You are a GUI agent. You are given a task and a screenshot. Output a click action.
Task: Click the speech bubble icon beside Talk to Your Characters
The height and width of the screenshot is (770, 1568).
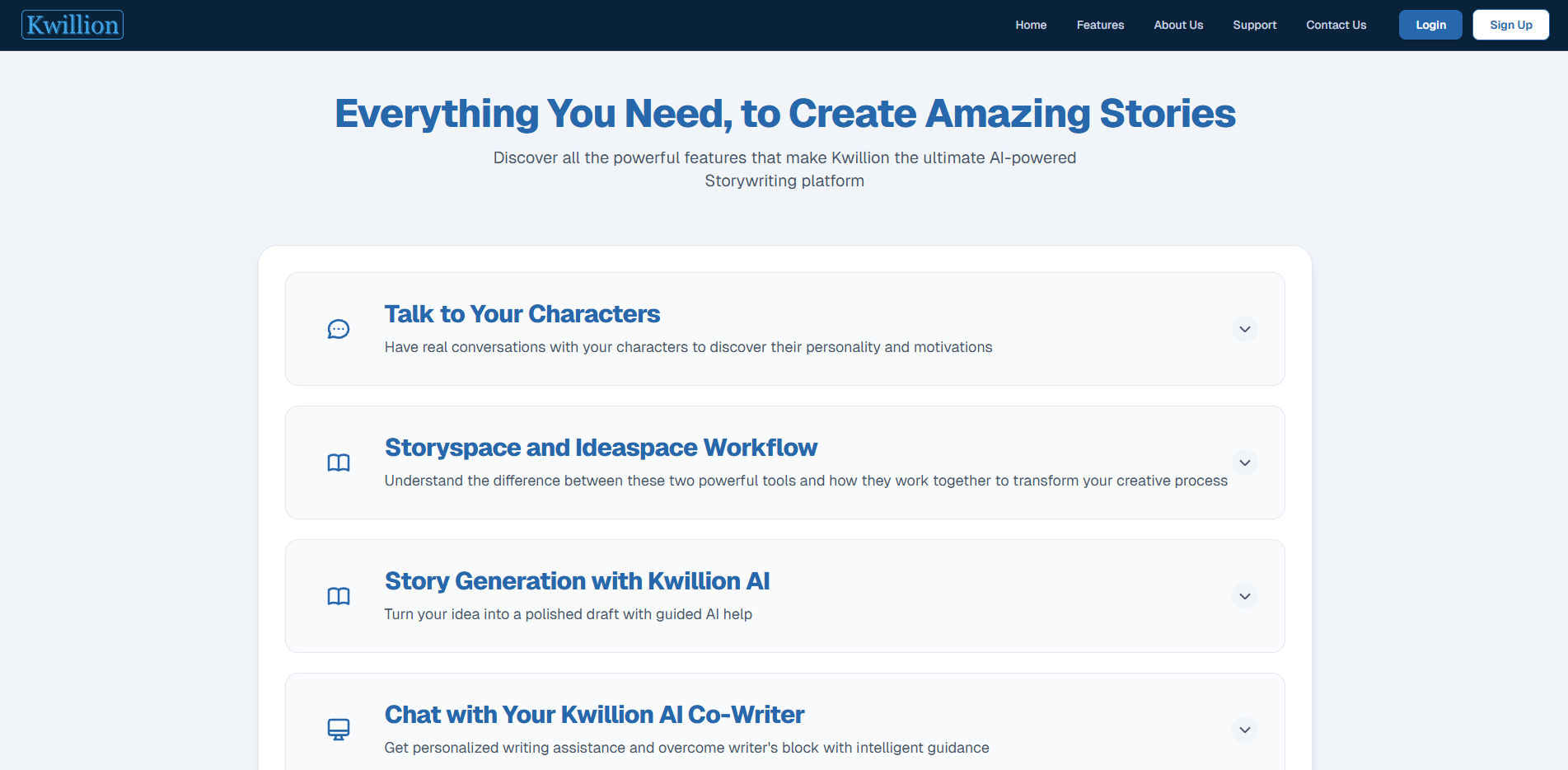coord(338,329)
